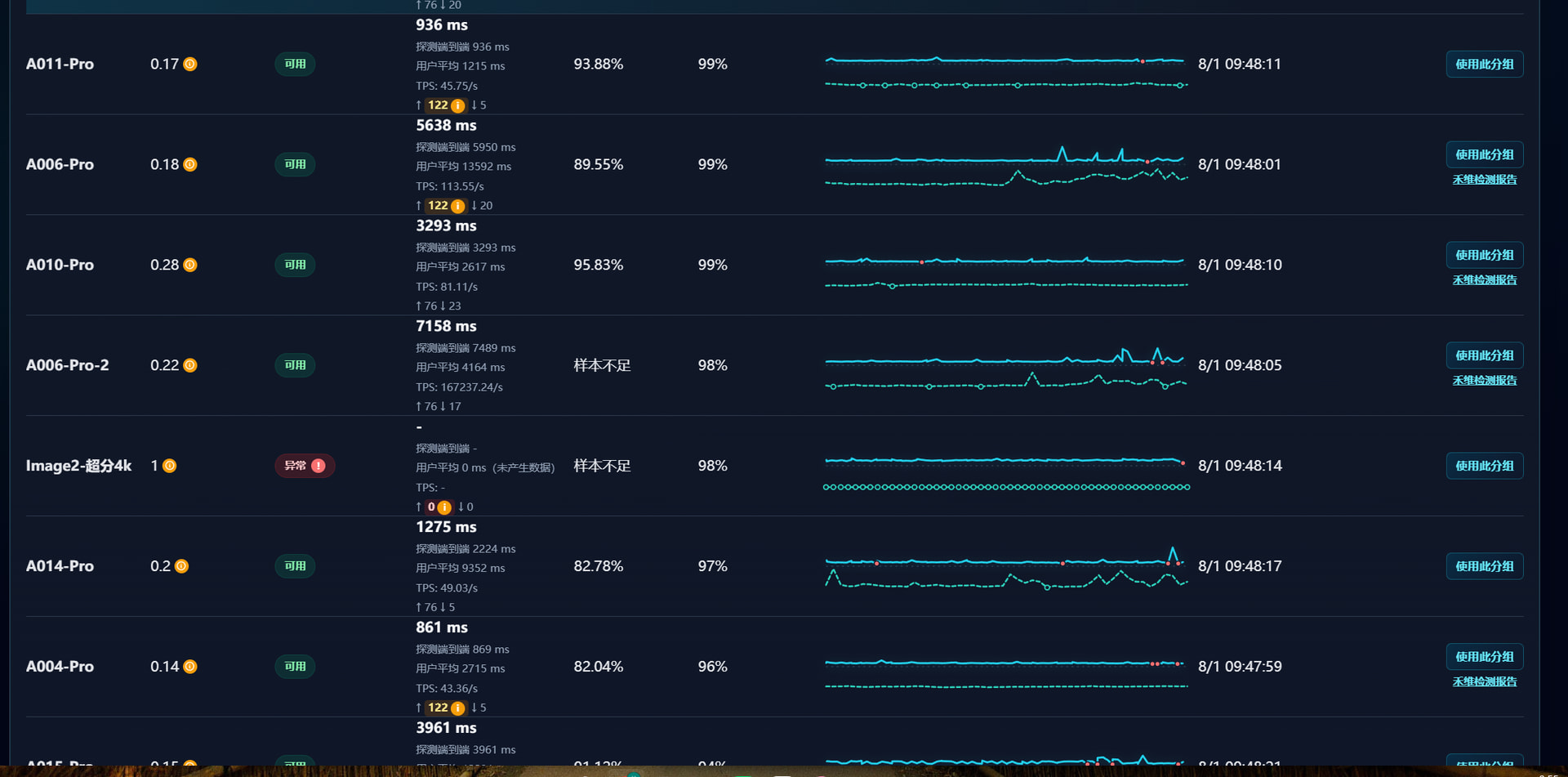Click the red warning icon in the 异常 badge
This screenshot has height=777, width=1568.
[x=318, y=466]
